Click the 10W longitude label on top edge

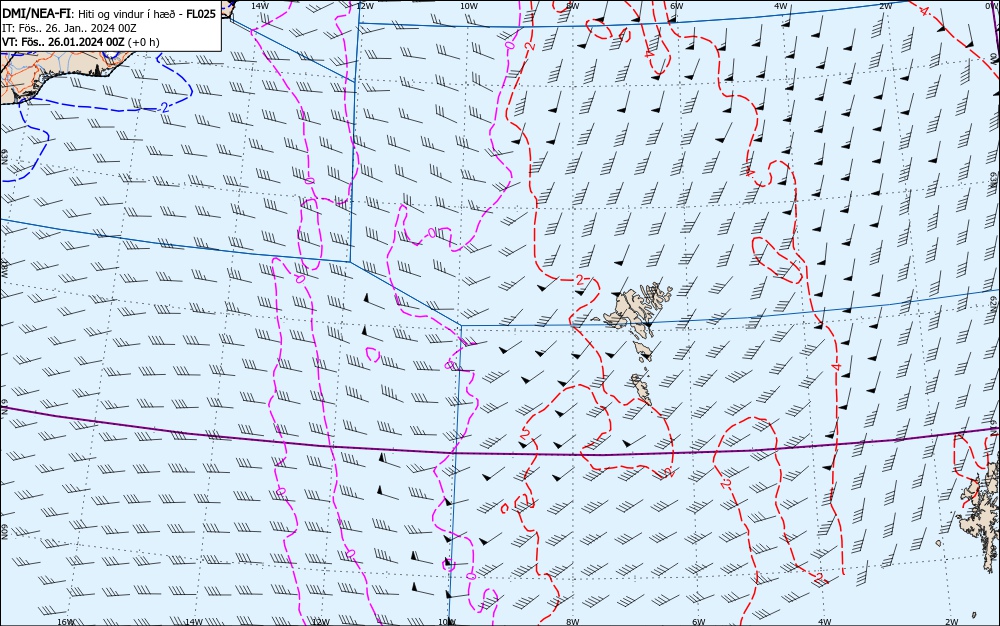[469, 5]
